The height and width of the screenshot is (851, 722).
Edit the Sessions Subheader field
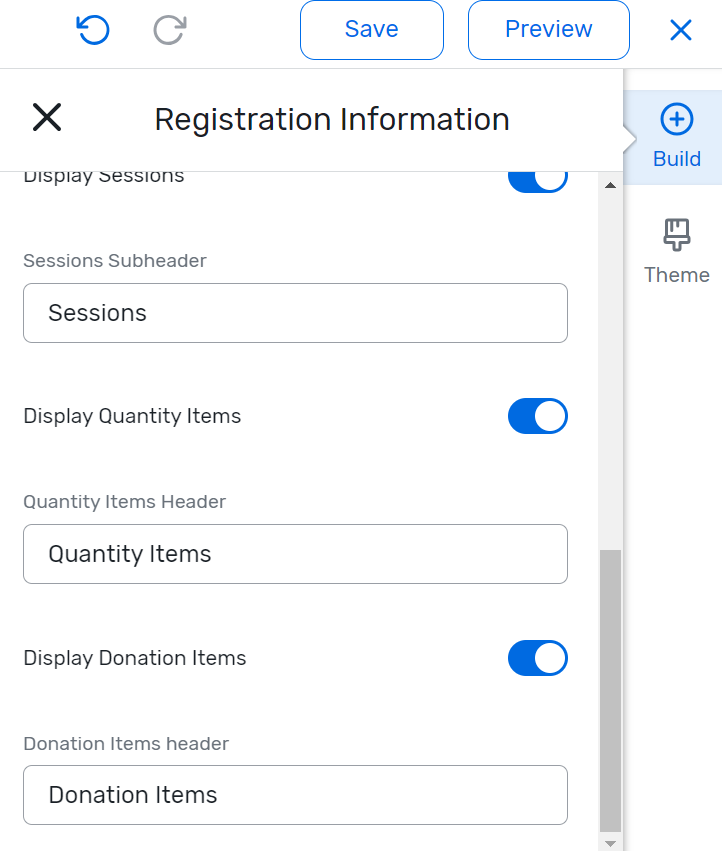pos(295,313)
